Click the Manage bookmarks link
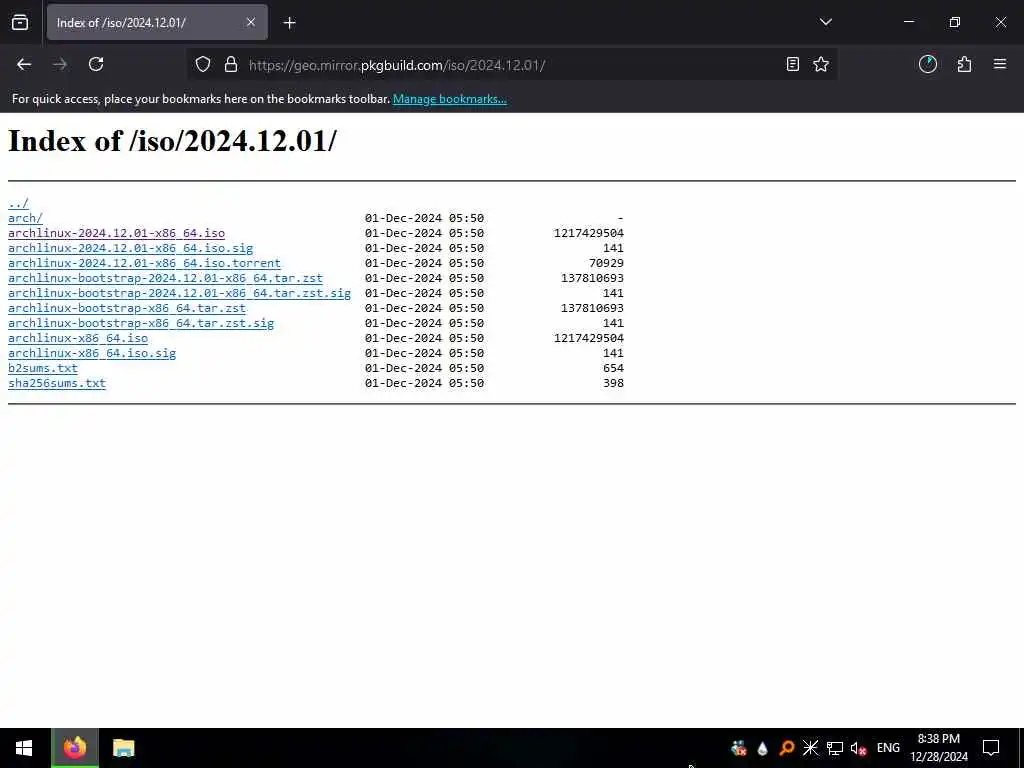 449,99
